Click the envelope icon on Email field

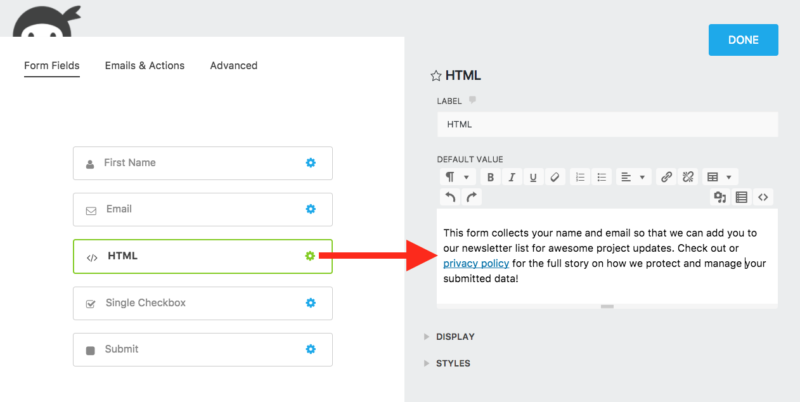[91, 211]
